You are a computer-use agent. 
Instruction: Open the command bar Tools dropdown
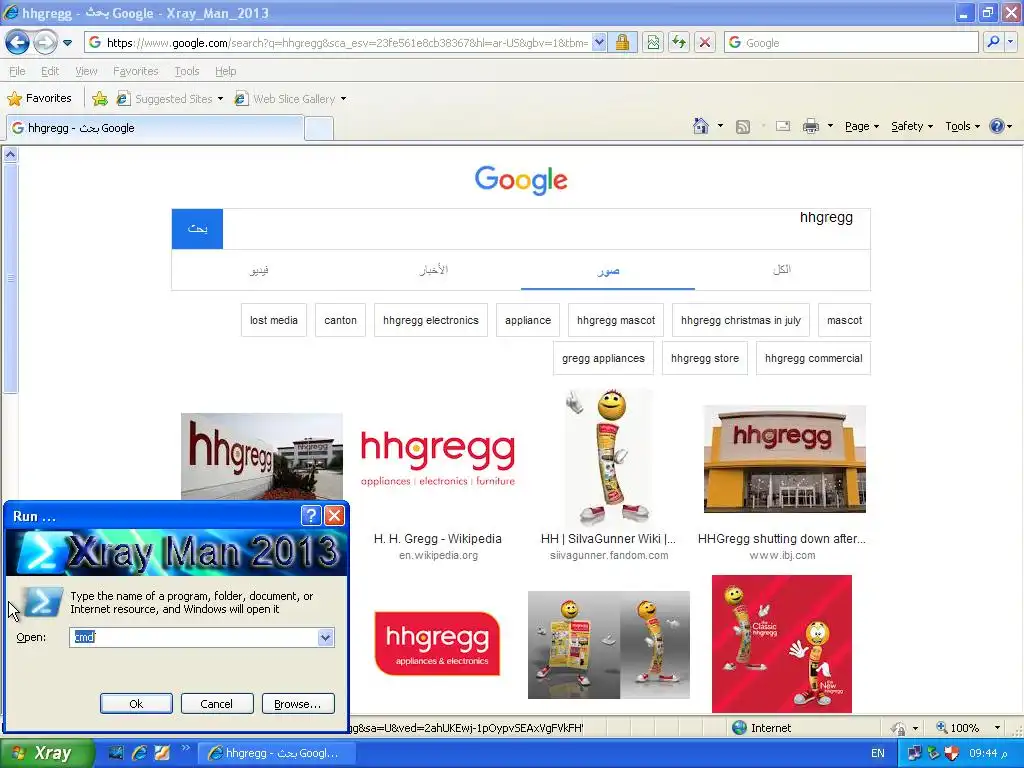click(x=963, y=127)
